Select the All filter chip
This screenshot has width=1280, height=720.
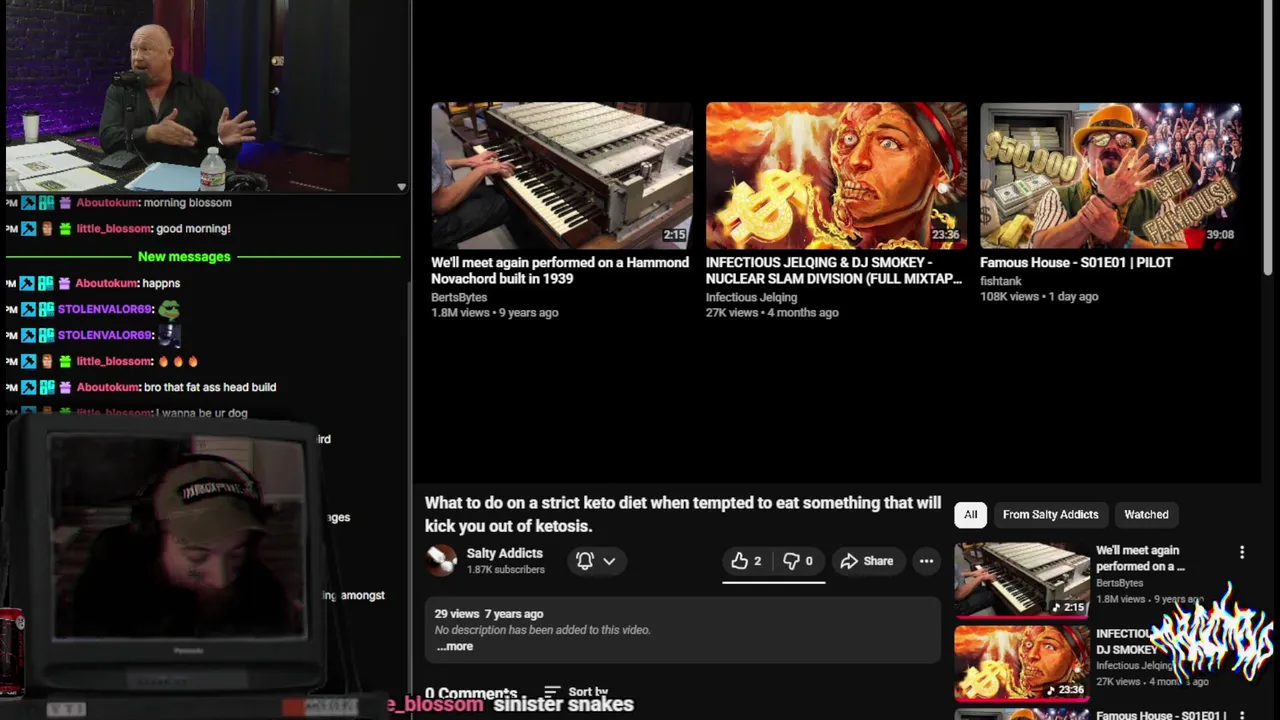click(970, 514)
